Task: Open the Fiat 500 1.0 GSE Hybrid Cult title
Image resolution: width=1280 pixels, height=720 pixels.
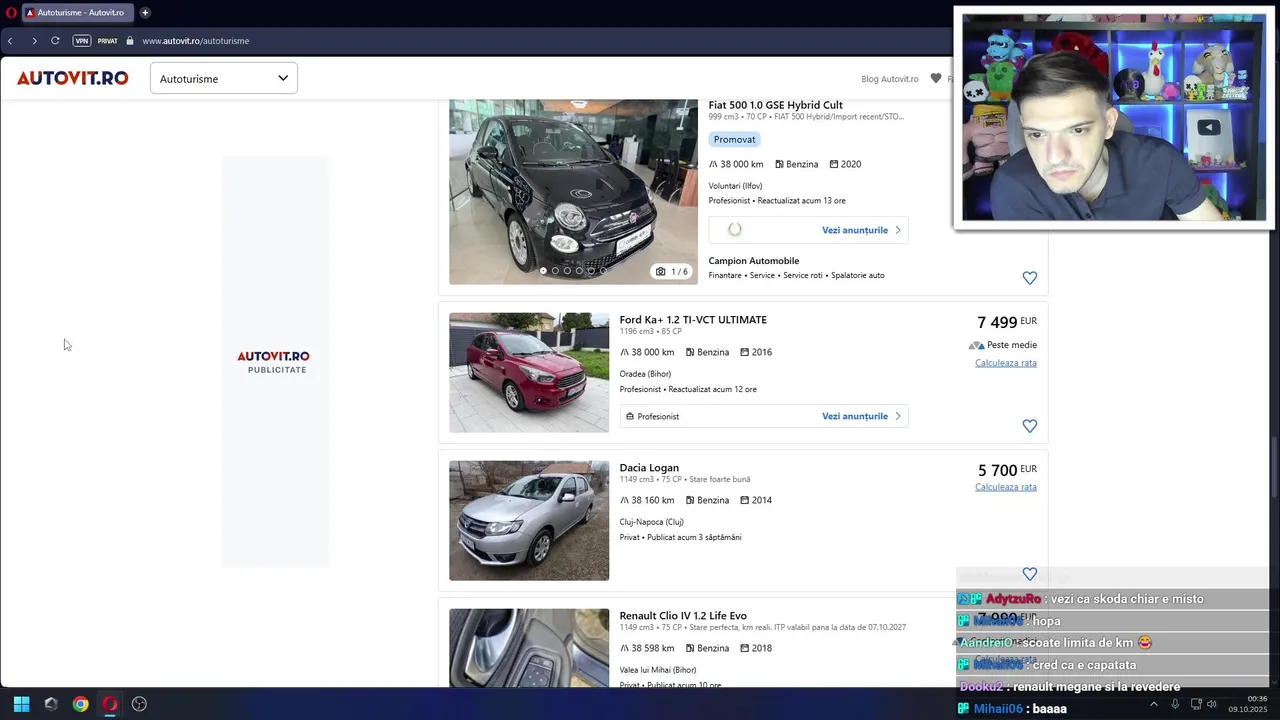Action: 775,105
